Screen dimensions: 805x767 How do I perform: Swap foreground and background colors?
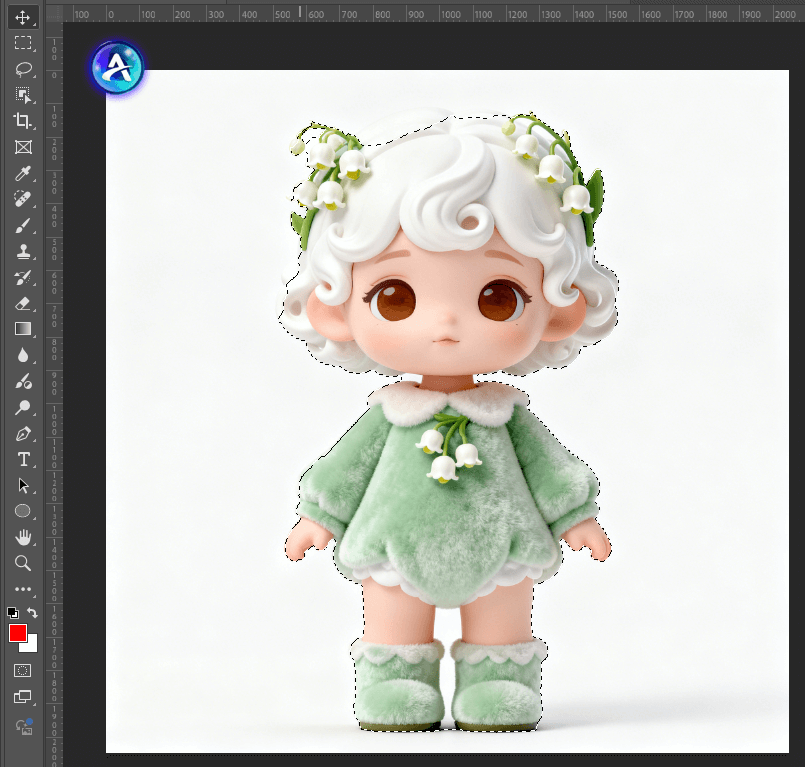(x=33, y=612)
